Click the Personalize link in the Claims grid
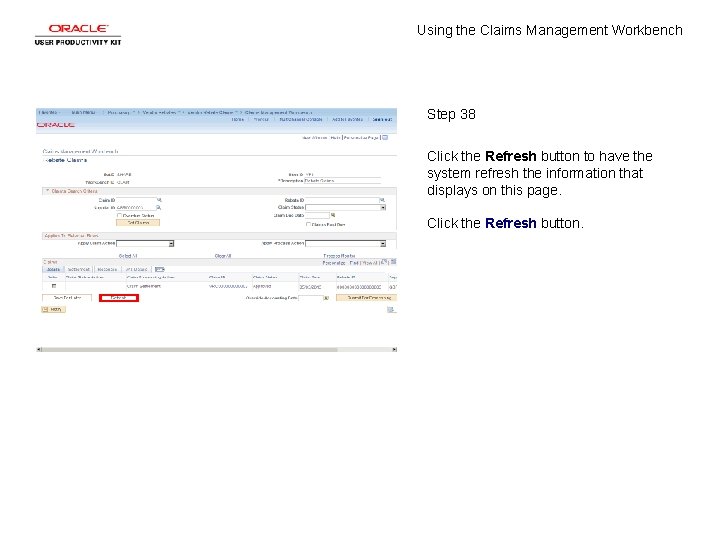 coord(334,263)
